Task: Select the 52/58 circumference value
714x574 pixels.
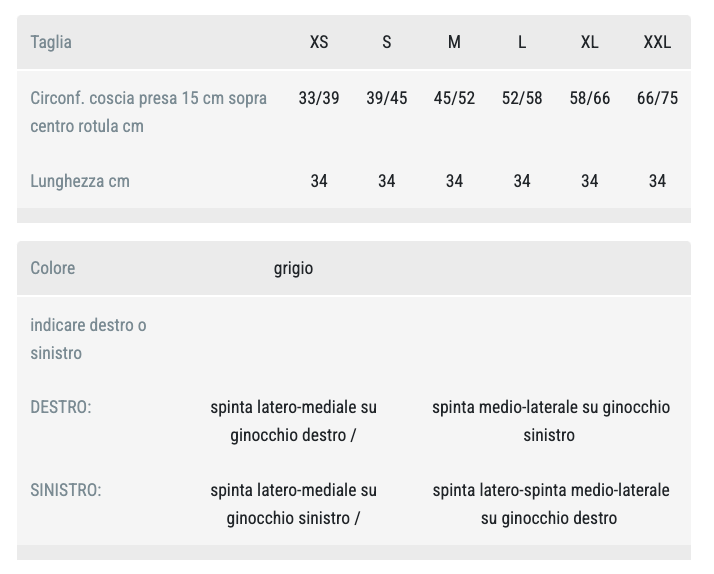Action: tap(522, 98)
